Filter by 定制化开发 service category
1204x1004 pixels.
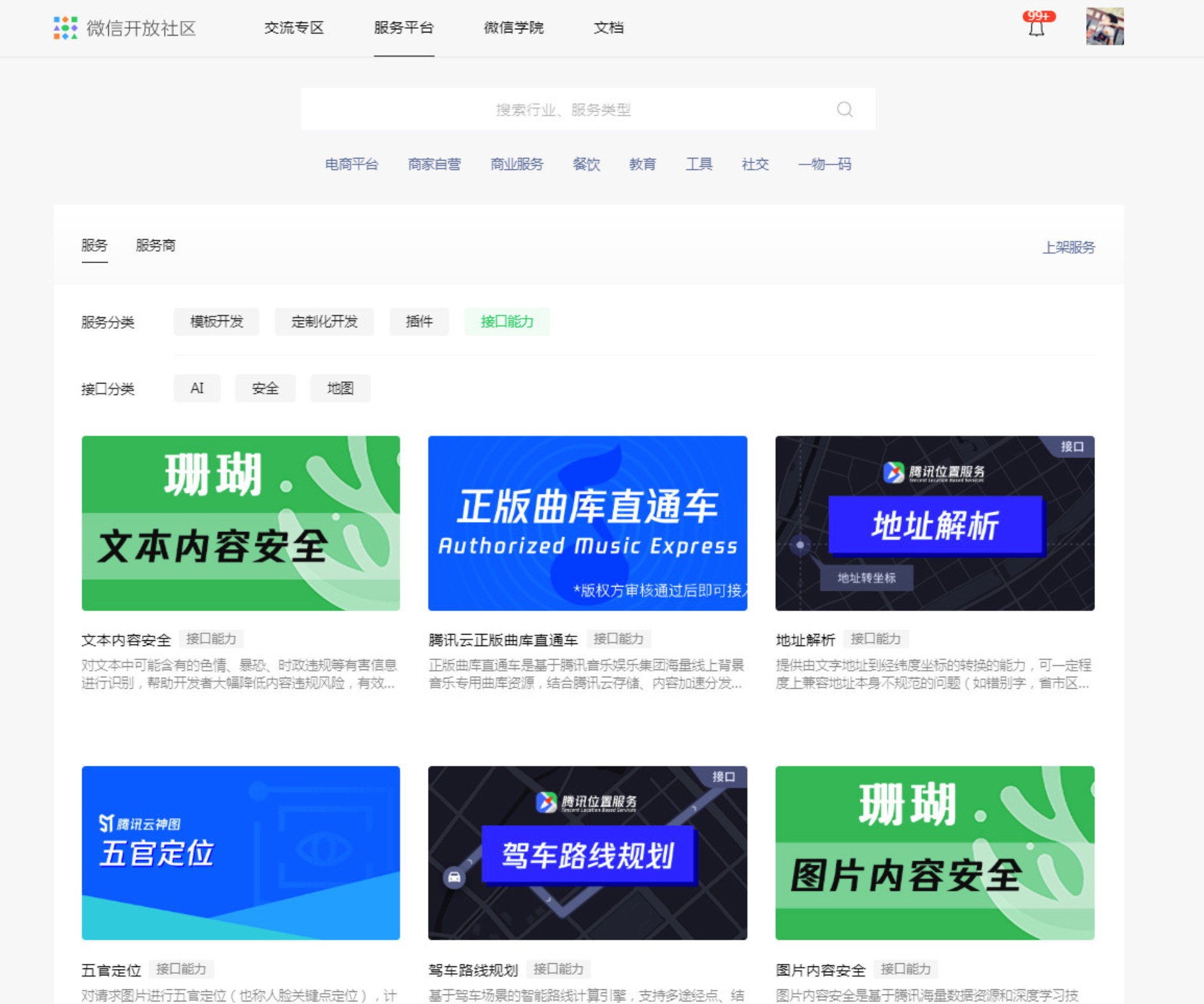click(x=324, y=322)
